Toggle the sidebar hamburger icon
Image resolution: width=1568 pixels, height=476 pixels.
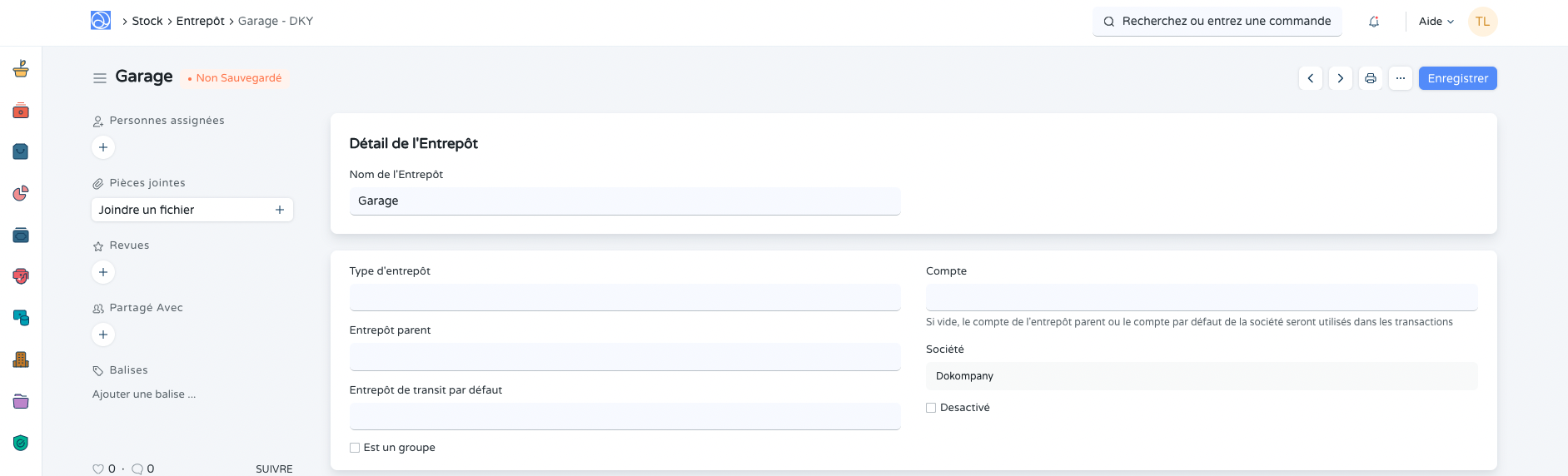click(x=100, y=78)
